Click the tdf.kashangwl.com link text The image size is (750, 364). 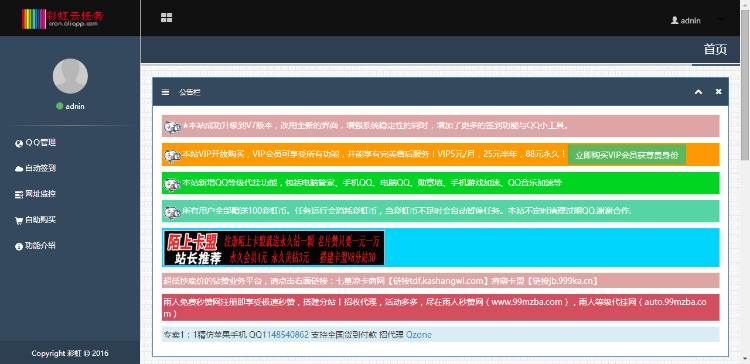pos(447,281)
